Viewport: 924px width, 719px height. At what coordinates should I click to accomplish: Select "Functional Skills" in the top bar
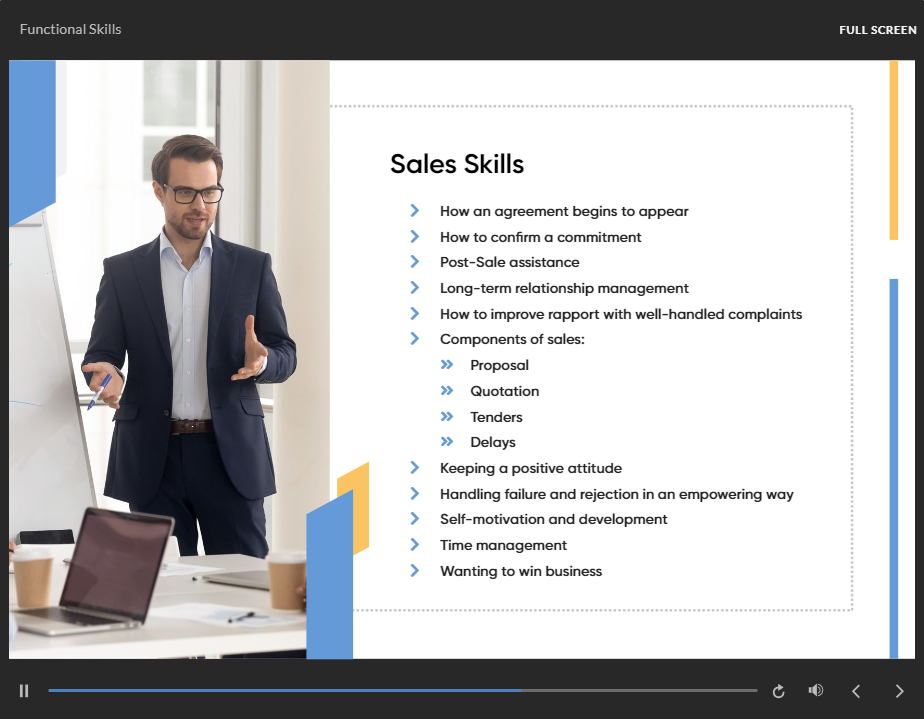point(70,29)
